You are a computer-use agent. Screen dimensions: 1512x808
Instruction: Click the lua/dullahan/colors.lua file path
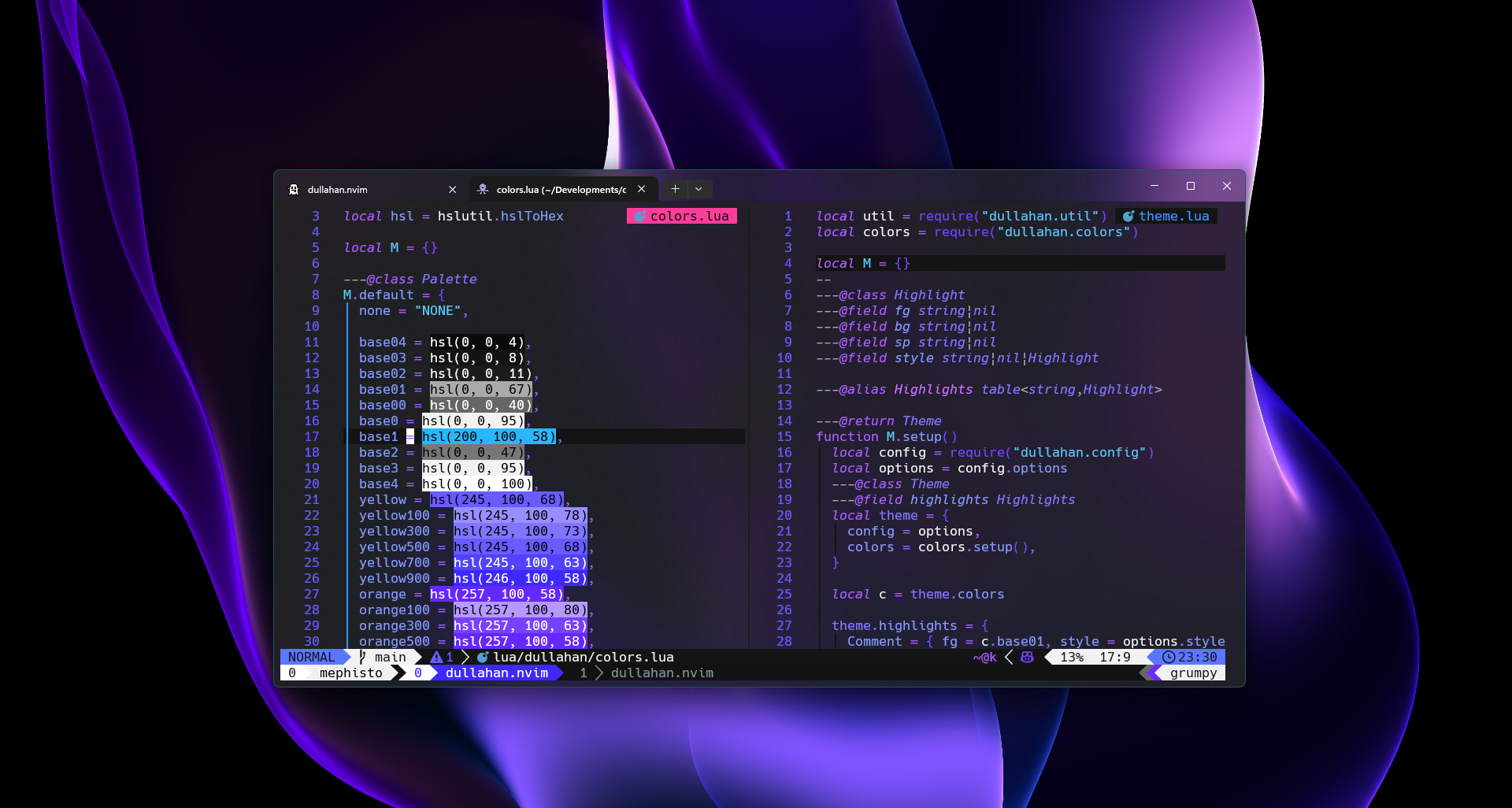click(584, 657)
